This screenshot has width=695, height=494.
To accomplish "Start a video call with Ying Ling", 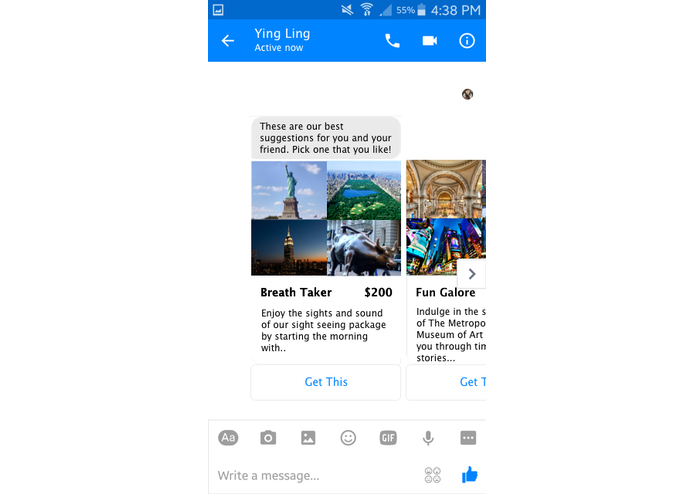I will [x=429, y=41].
